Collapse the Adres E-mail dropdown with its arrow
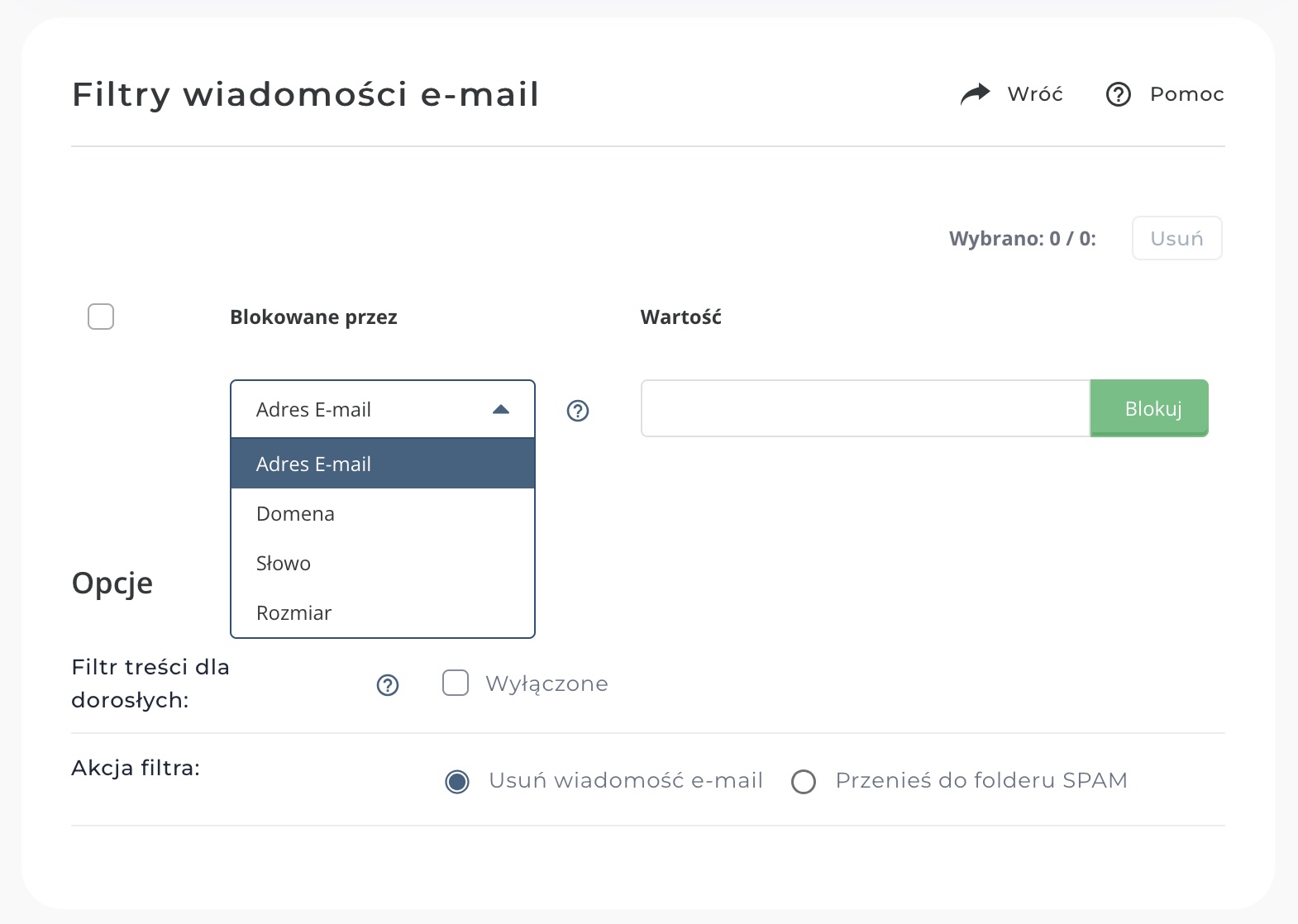This screenshot has height=924, width=1298. [501, 409]
